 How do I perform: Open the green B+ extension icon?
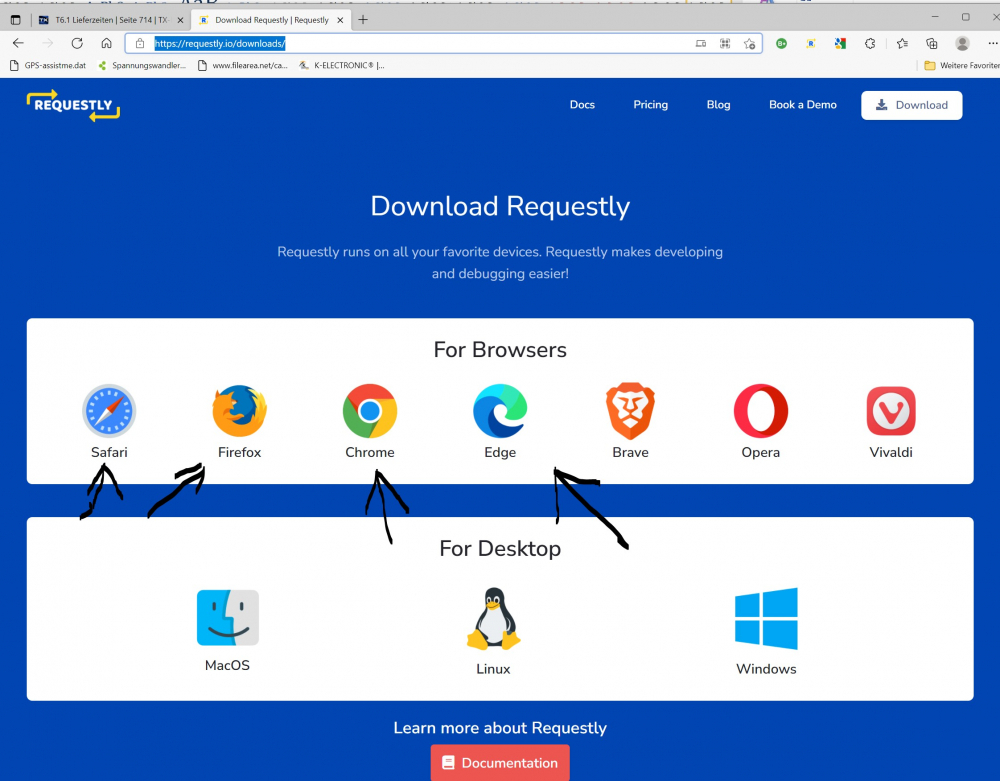click(781, 43)
